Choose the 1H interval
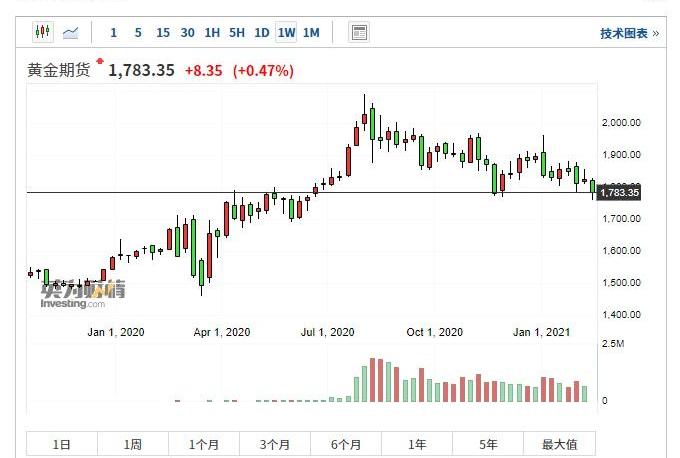This screenshot has height=458, width=680. (212, 33)
